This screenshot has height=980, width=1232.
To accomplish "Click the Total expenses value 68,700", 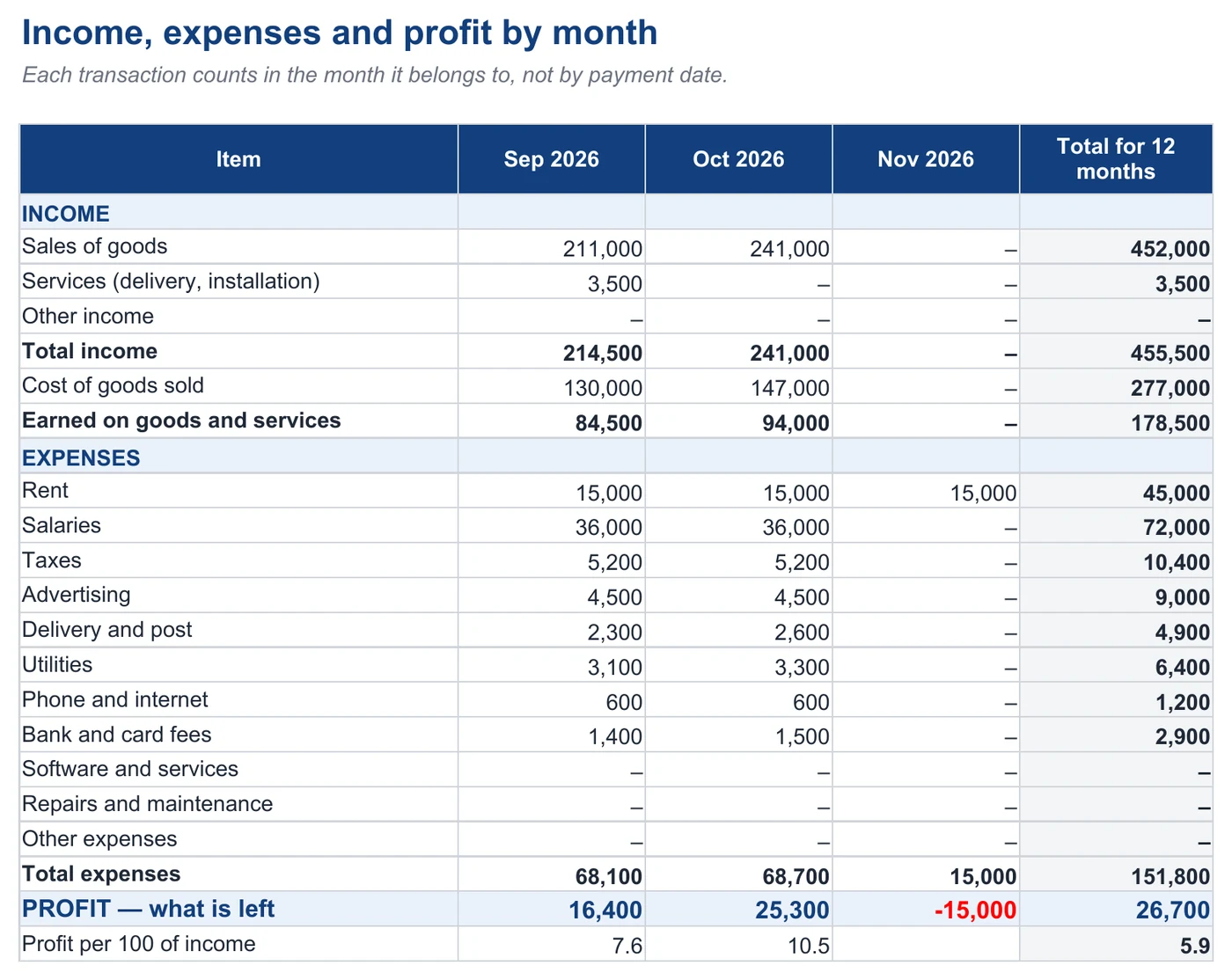I will pyautogui.click(x=796, y=877).
